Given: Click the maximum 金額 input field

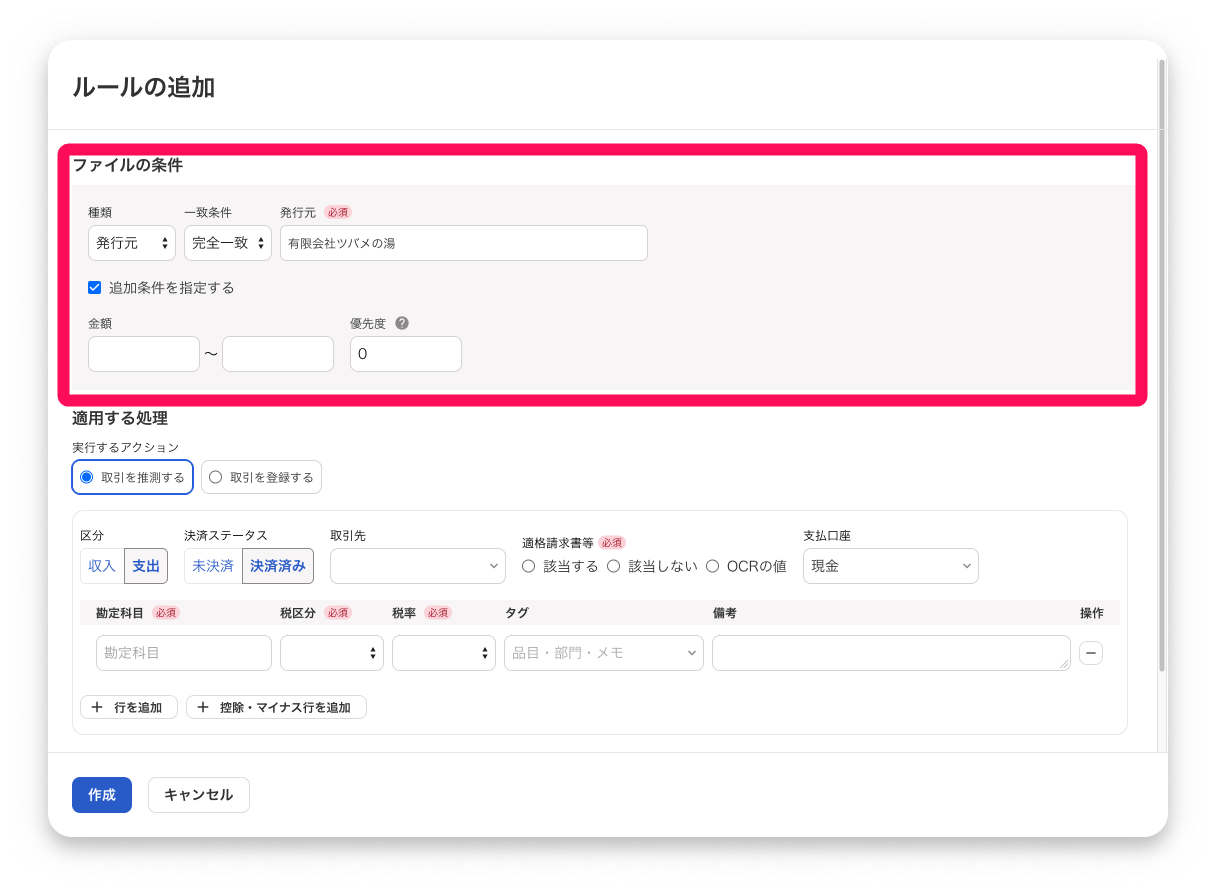Looking at the screenshot, I should point(278,354).
